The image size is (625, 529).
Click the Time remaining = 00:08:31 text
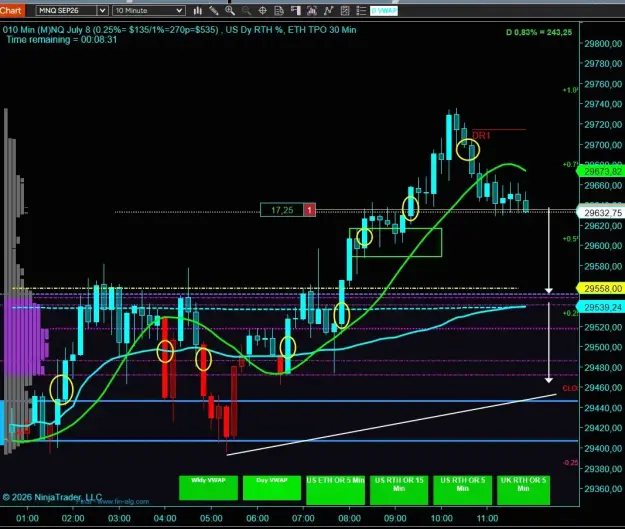[61, 40]
